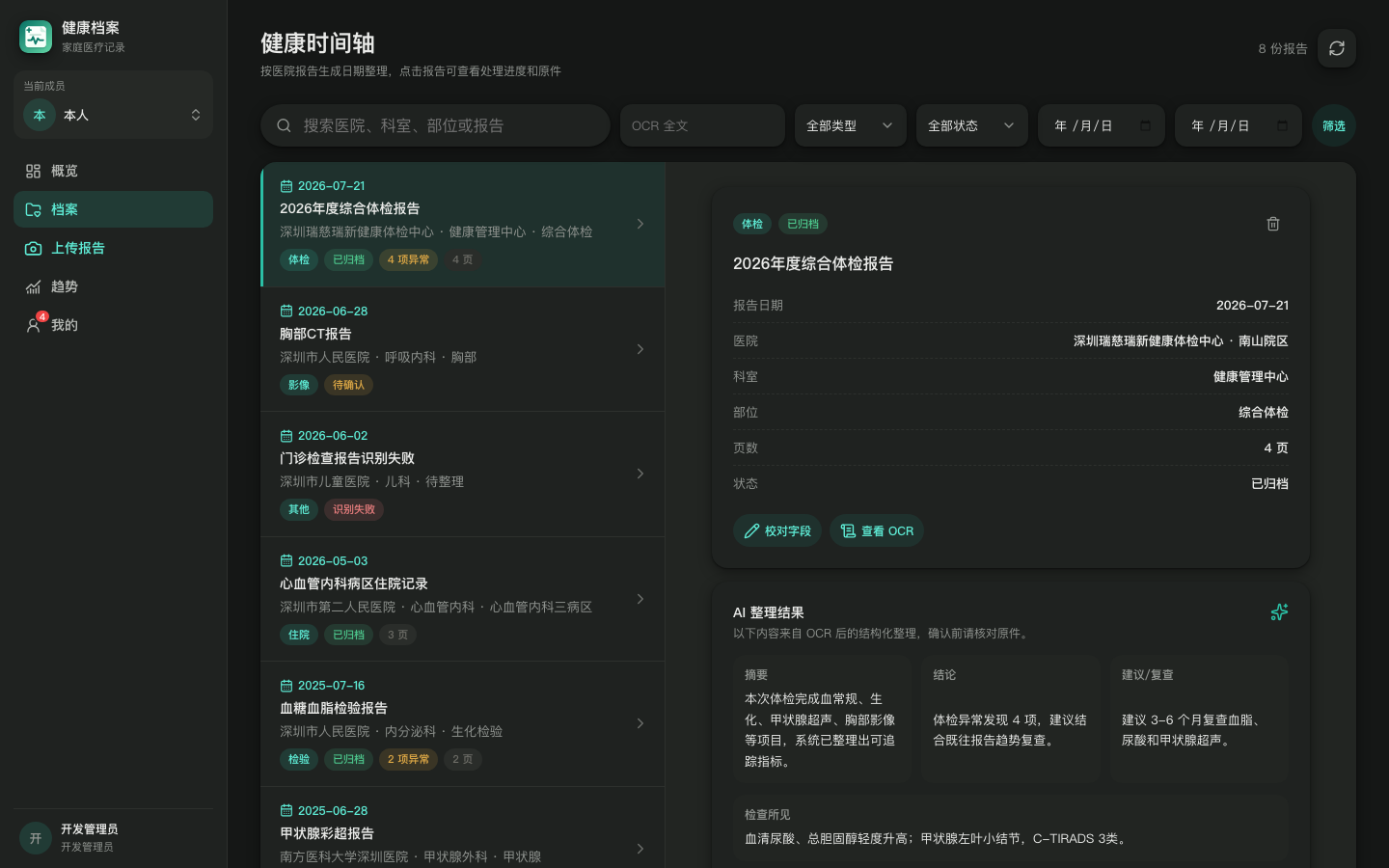Expand 门诊检查报告识别失败 row chevron
Screen dimensions: 1389x868
point(640,474)
